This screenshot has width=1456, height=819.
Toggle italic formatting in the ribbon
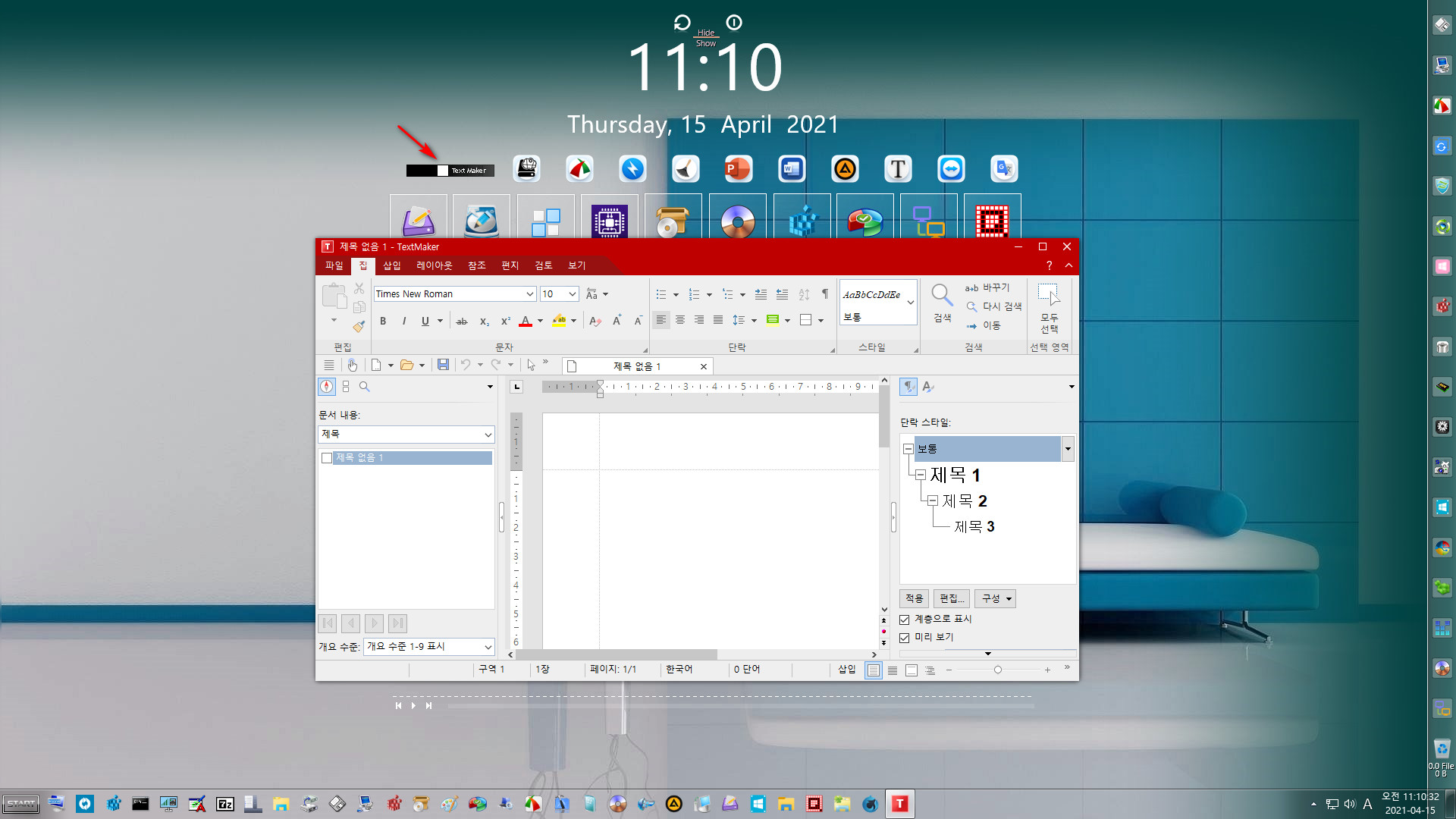[x=404, y=321]
